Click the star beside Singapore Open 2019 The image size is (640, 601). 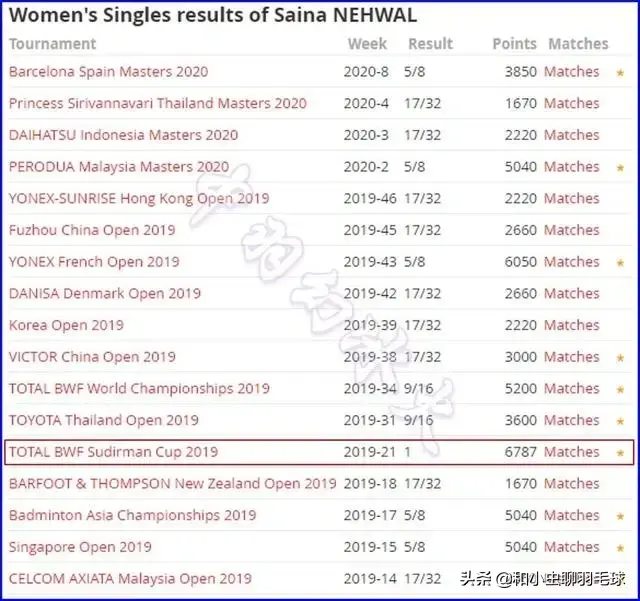tap(620, 548)
